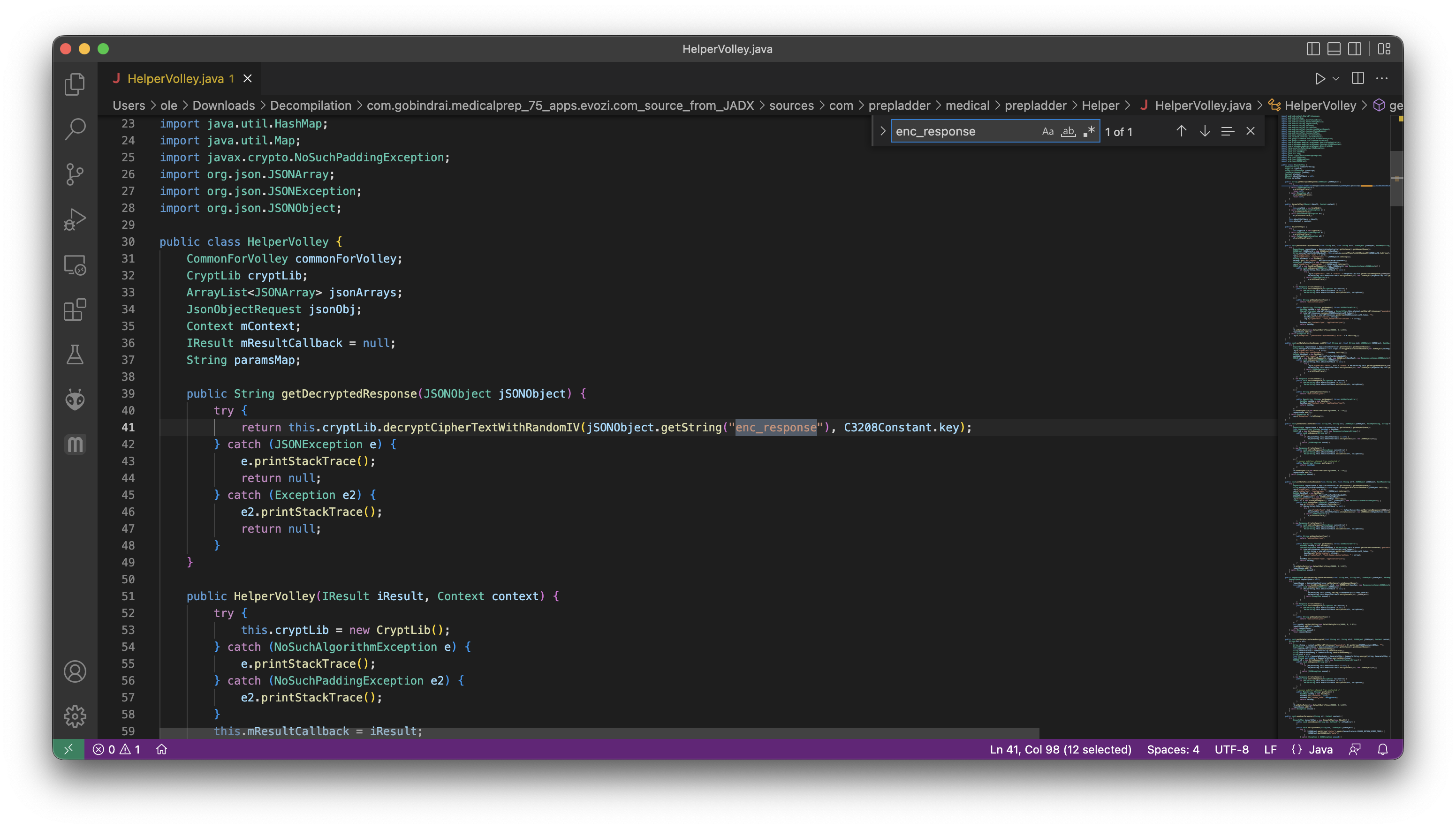Close the find widget
Image resolution: width=1456 pixels, height=829 pixels.
[1251, 131]
